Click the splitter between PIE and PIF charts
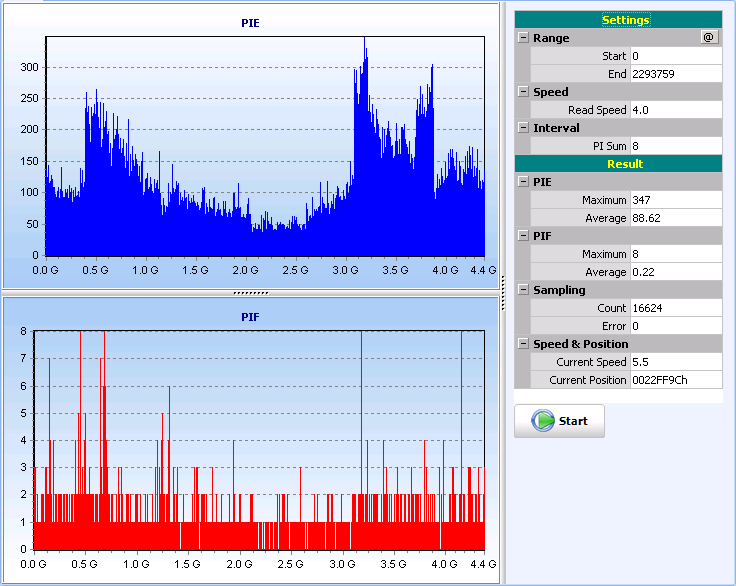Image resolution: width=736 pixels, height=586 pixels. pos(250,293)
